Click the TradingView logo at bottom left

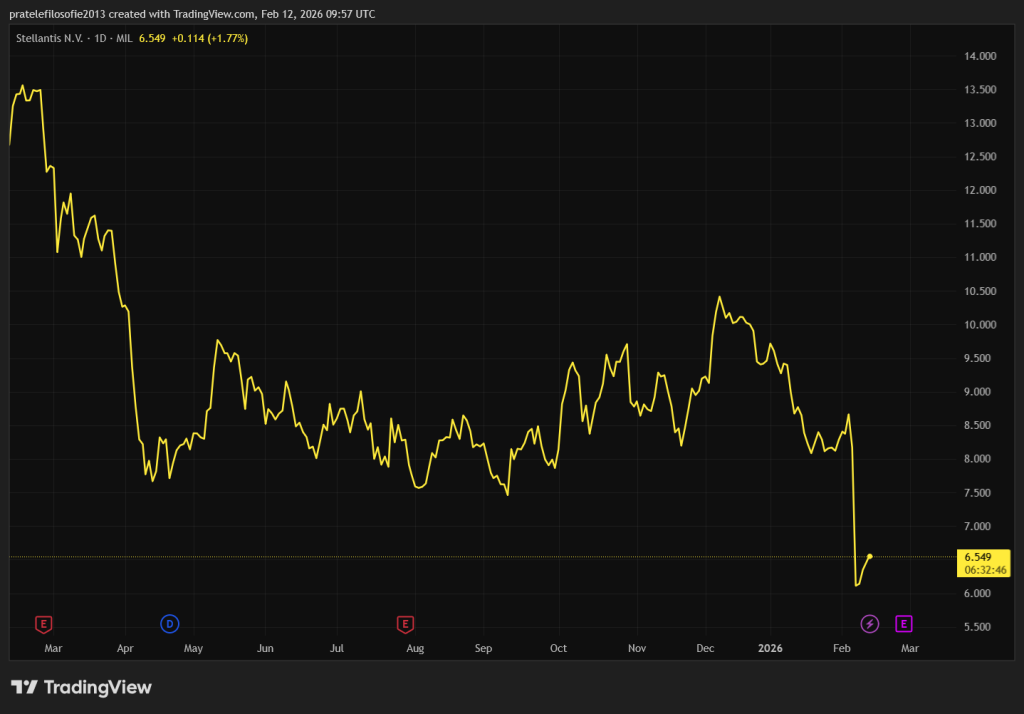coord(81,687)
